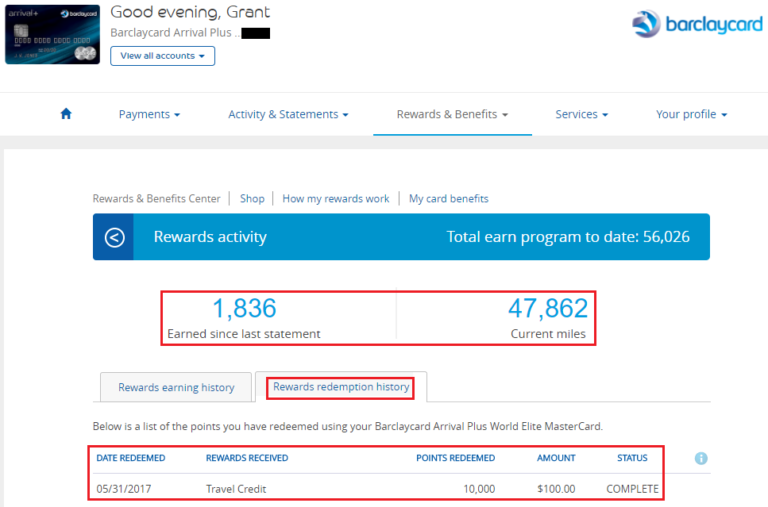Select the $100.00 amount cell

(x=556, y=489)
